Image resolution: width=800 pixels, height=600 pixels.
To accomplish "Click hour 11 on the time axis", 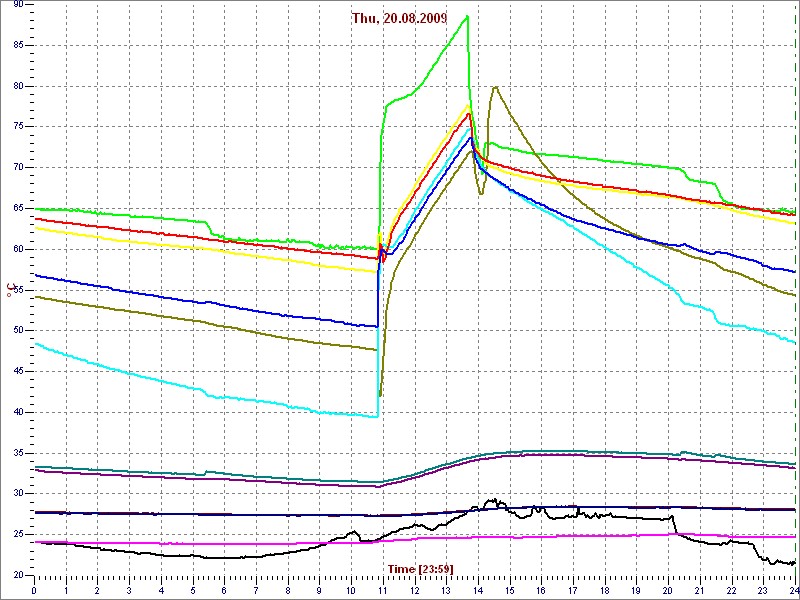I will [383, 590].
